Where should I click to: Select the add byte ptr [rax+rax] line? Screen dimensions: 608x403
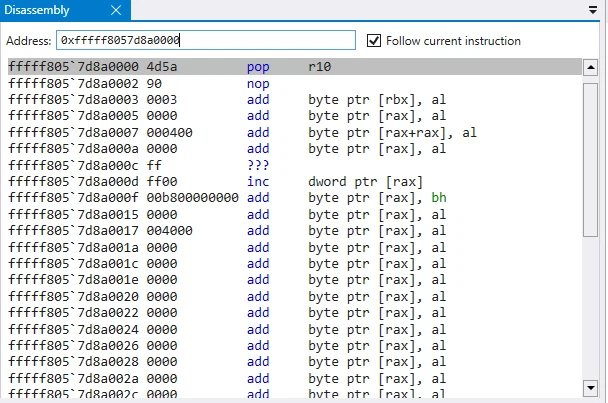pos(295,133)
